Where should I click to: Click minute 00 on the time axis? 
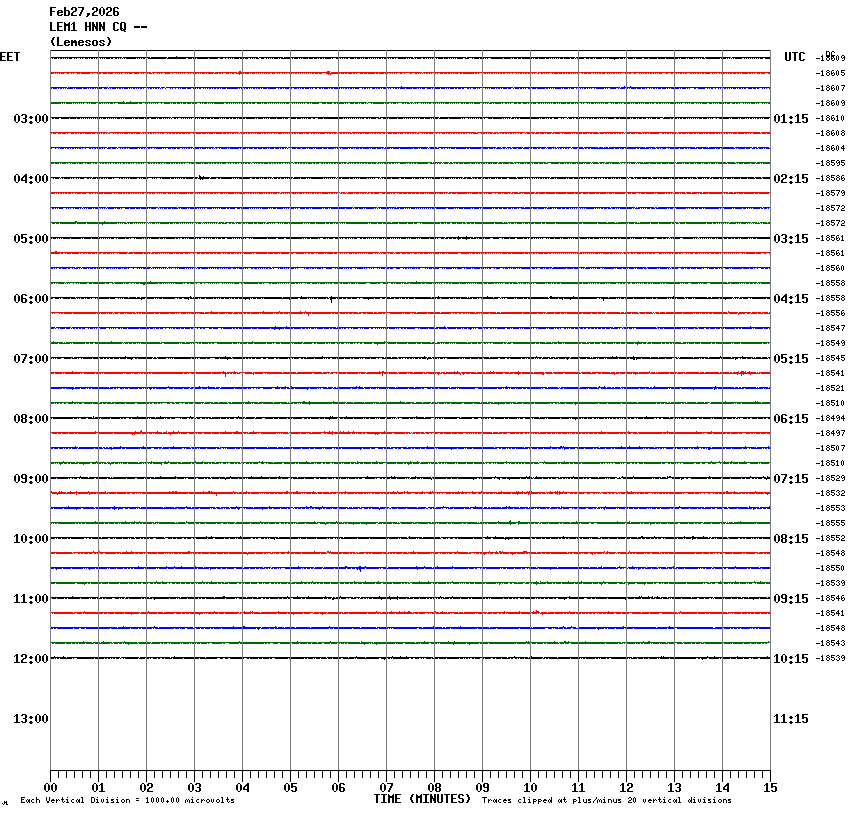click(50, 788)
